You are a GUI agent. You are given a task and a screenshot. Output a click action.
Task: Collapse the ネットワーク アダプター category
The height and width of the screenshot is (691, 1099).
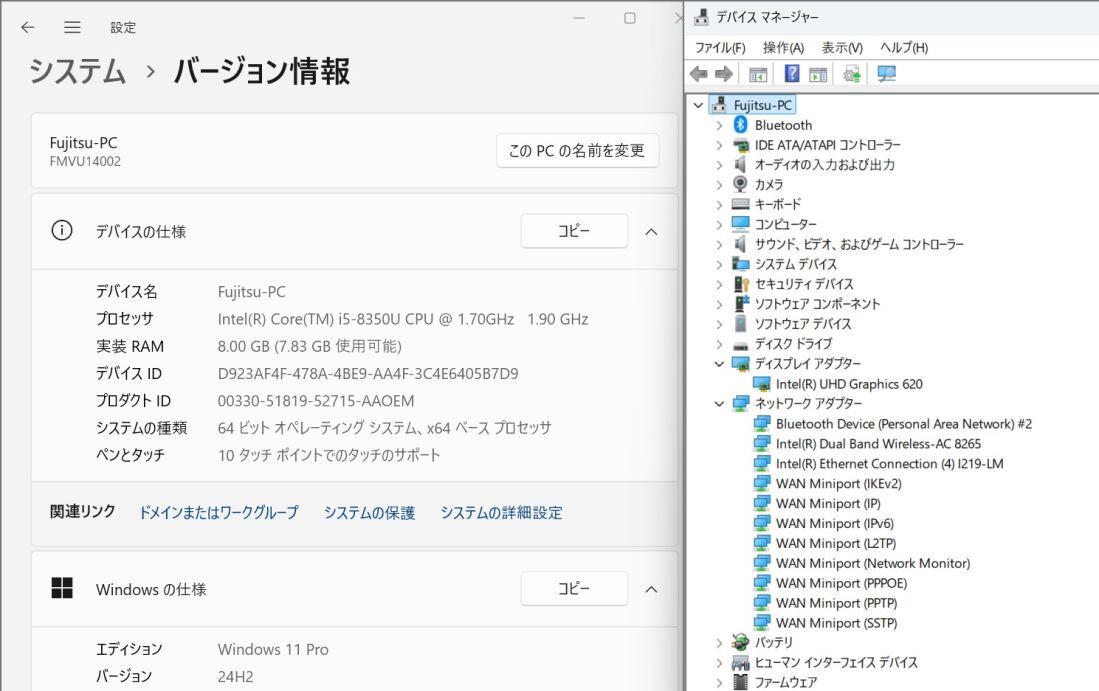719,404
